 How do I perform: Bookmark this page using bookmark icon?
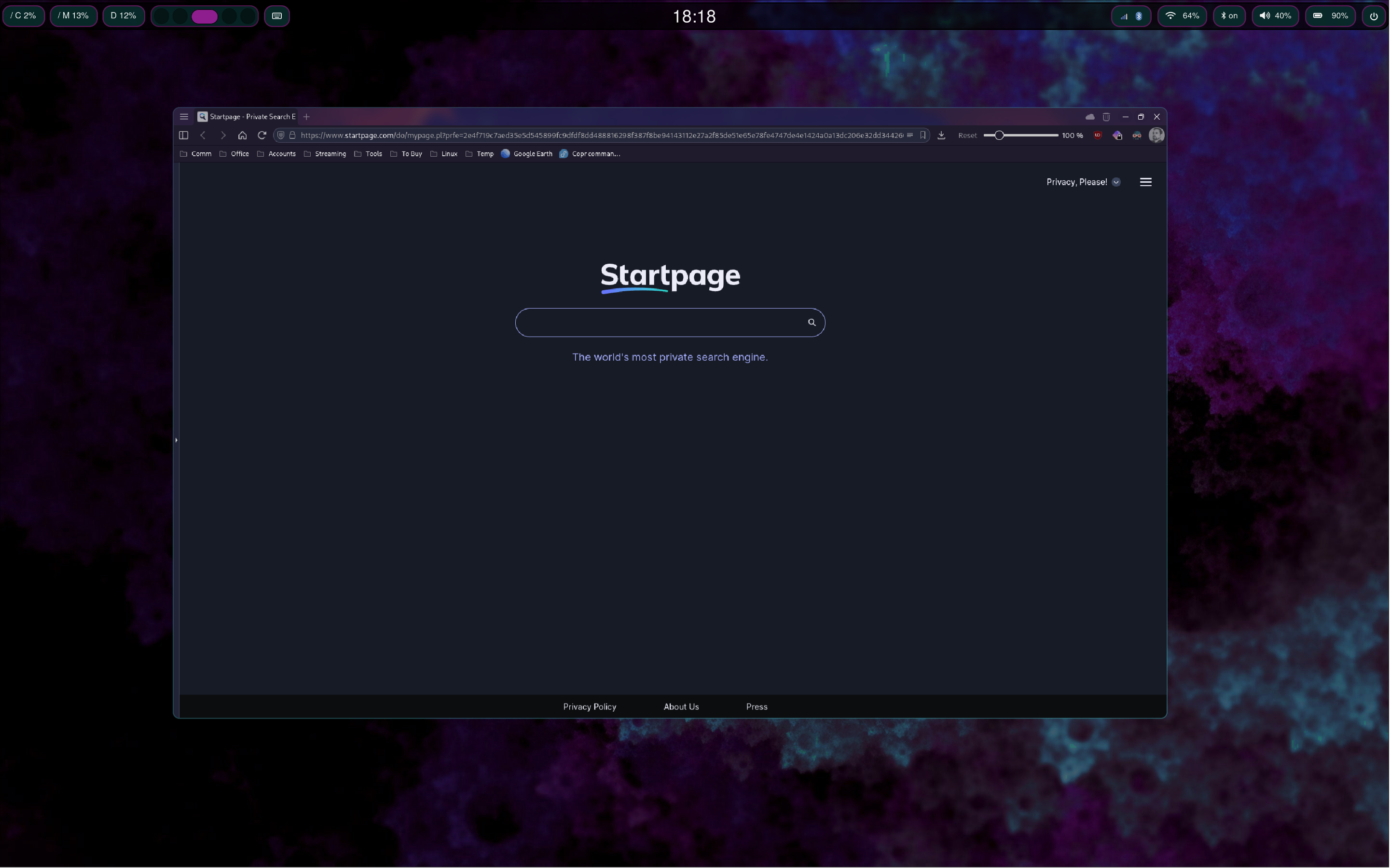point(923,136)
